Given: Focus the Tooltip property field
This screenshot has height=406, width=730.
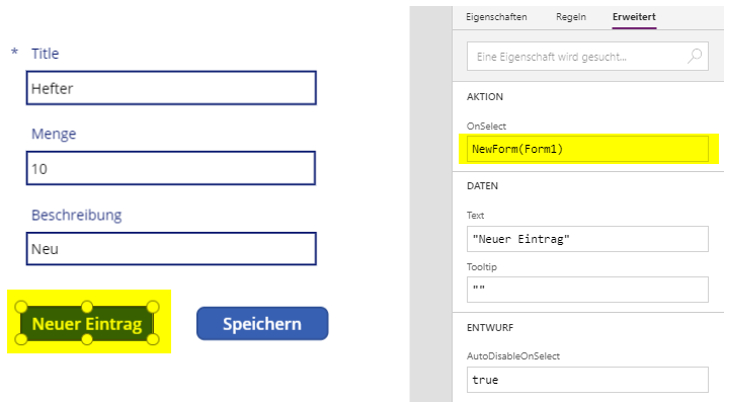Looking at the screenshot, I should 587,289.
